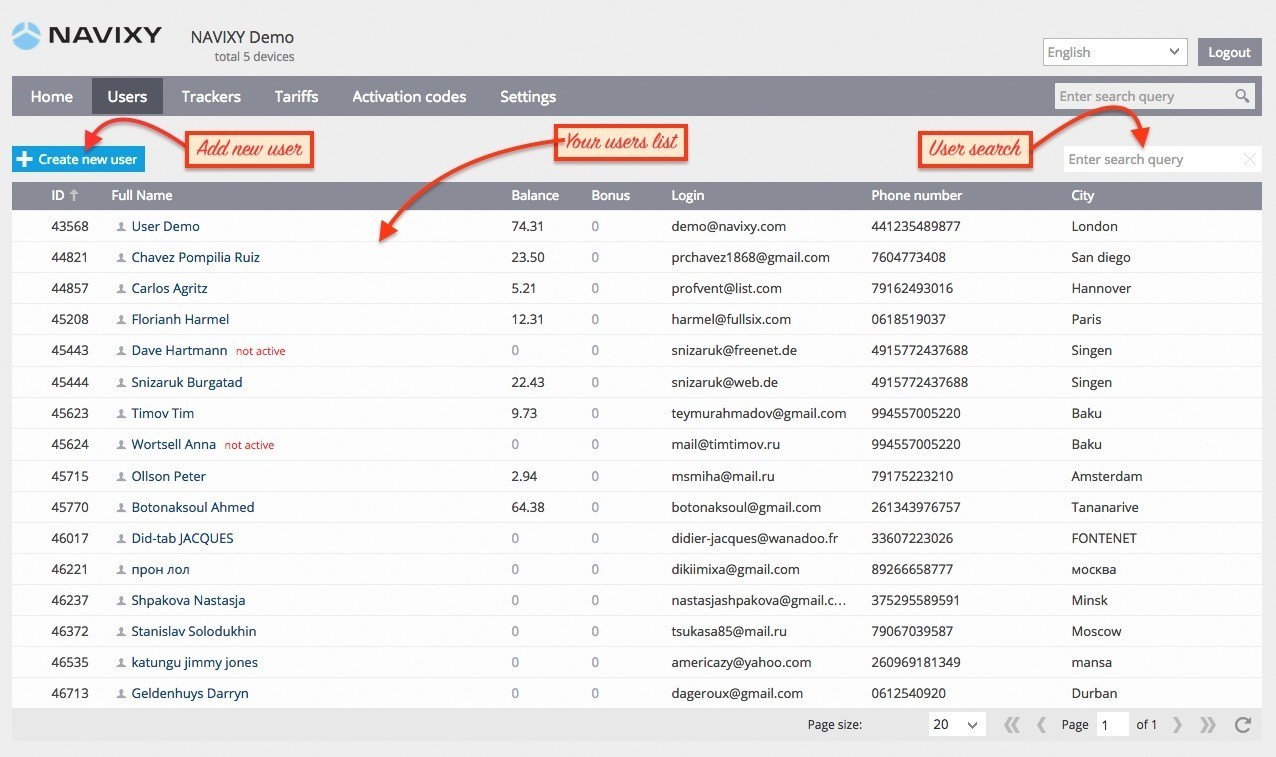Image resolution: width=1276 pixels, height=757 pixels.
Task: Open the Settings tab
Action: click(528, 97)
